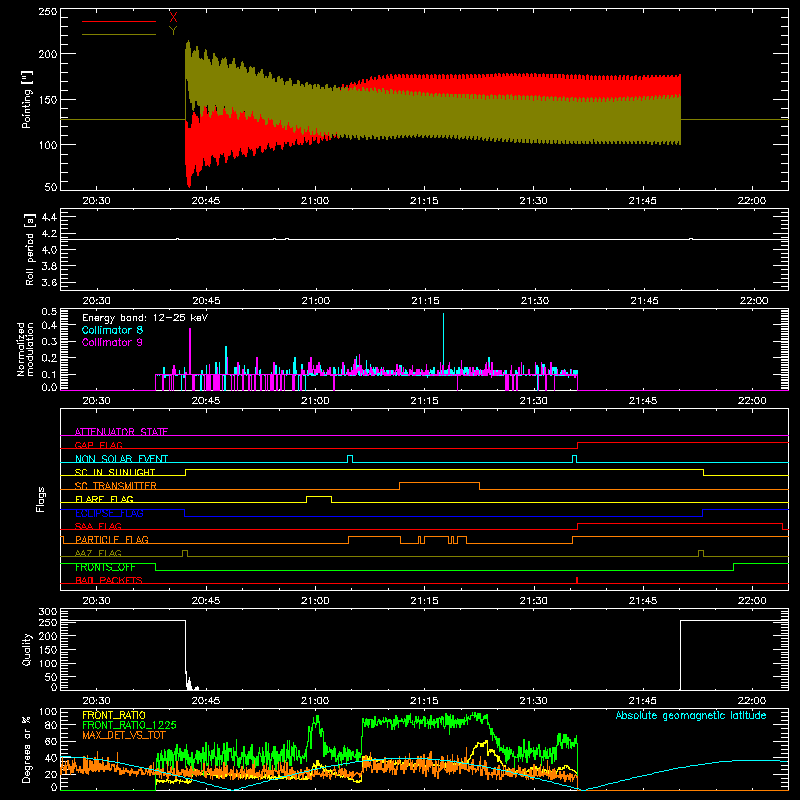The height and width of the screenshot is (800, 800).
Task: Click the Normalized modulation axis title
Action: [25, 349]
